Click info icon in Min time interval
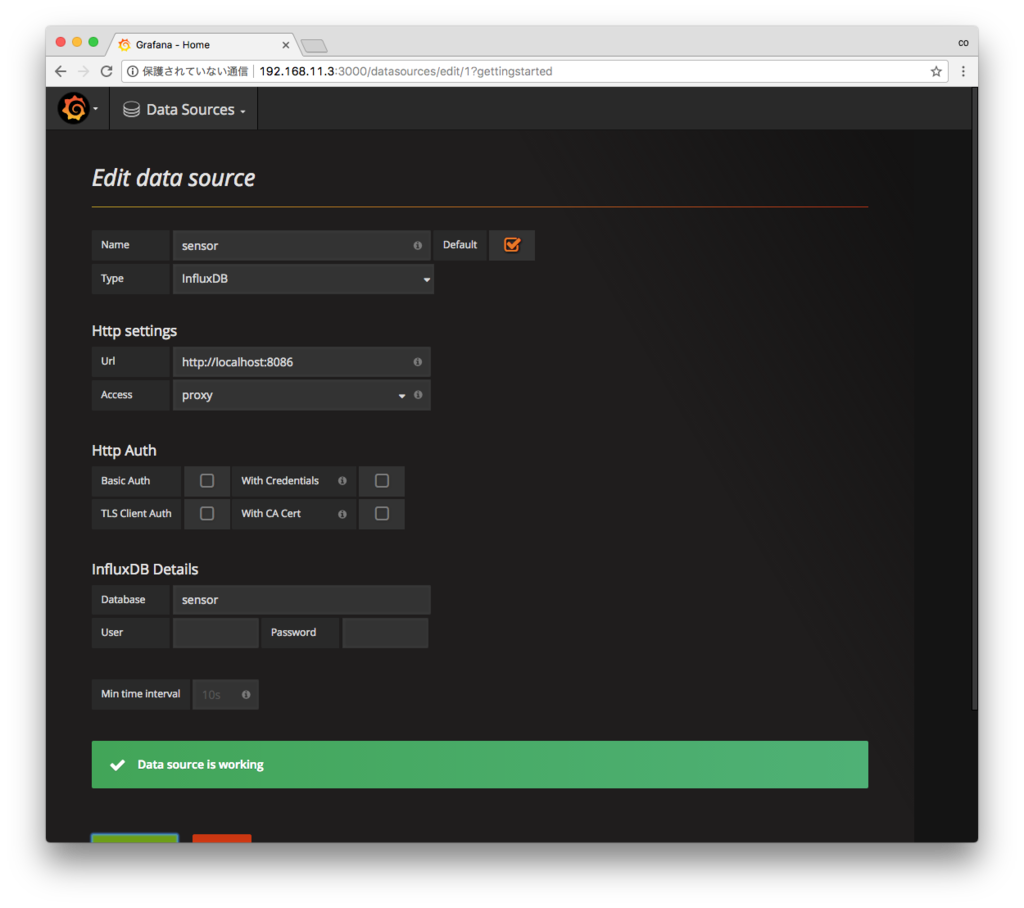This screenshot has height=908, width=1024. [246, 694]
